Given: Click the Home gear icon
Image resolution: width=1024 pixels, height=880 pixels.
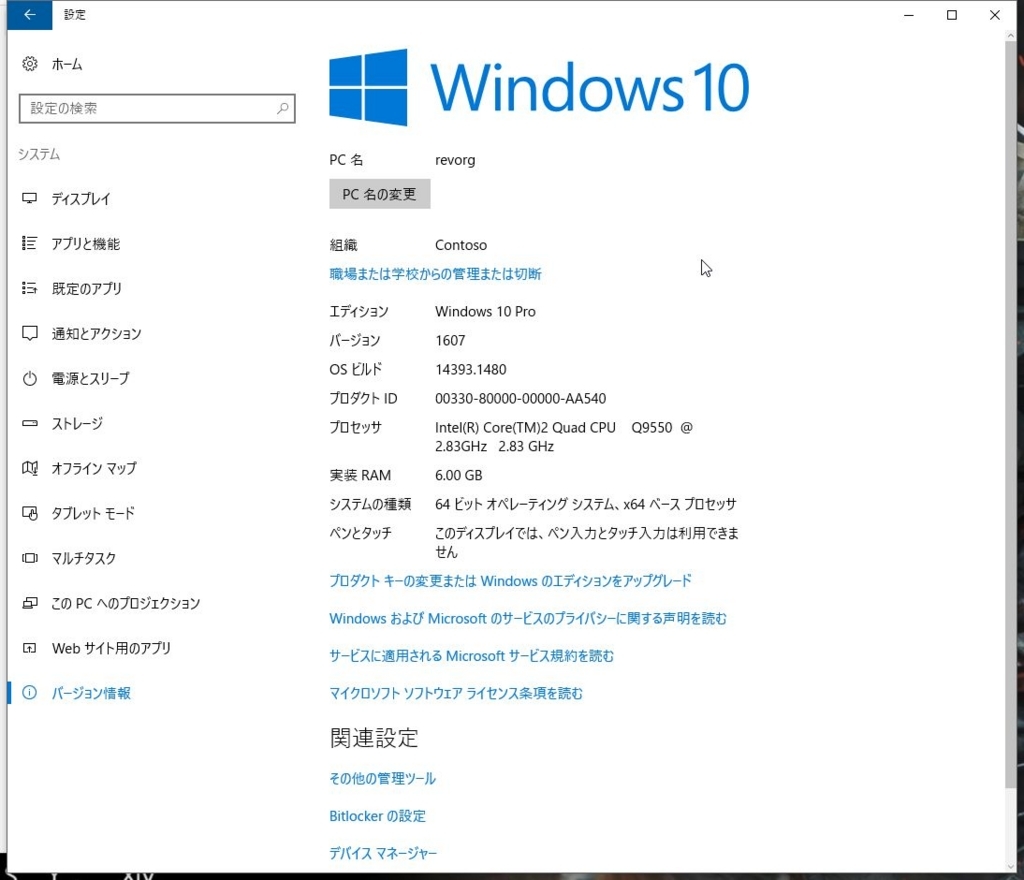Looking at the screenshot, I should tap(29, 63).
